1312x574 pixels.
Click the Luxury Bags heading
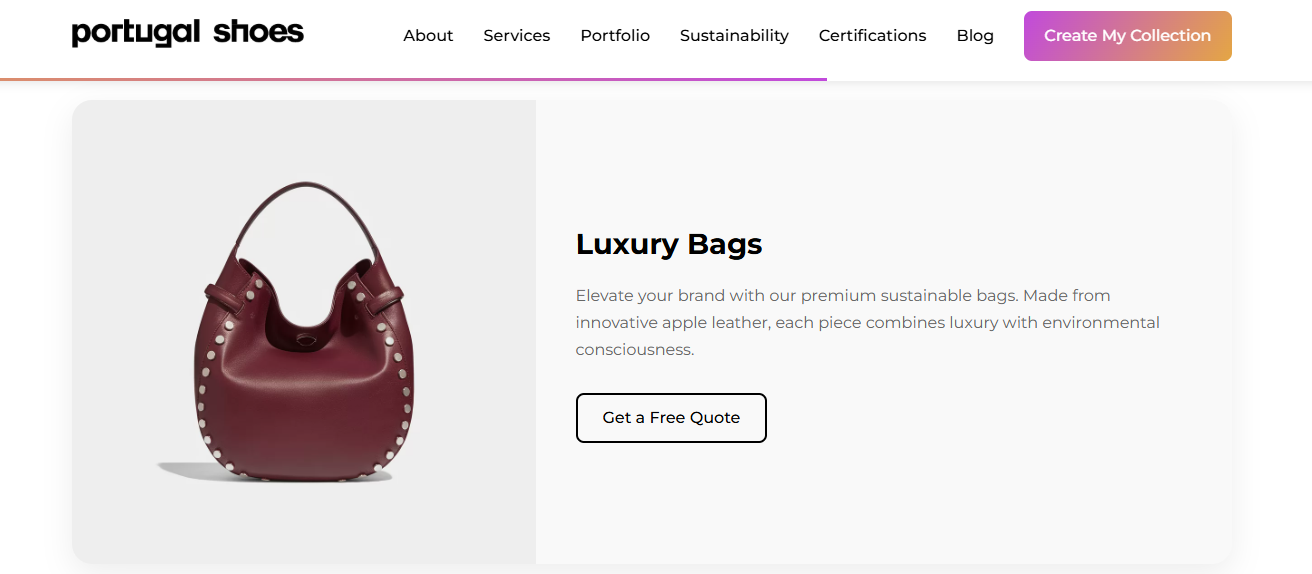click(669, 244)
